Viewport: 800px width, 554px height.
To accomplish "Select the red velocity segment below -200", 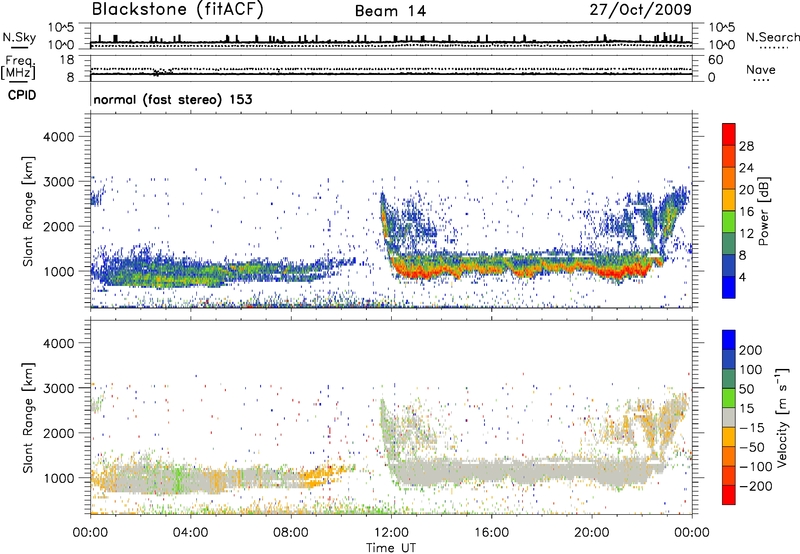I will [729, 495].
